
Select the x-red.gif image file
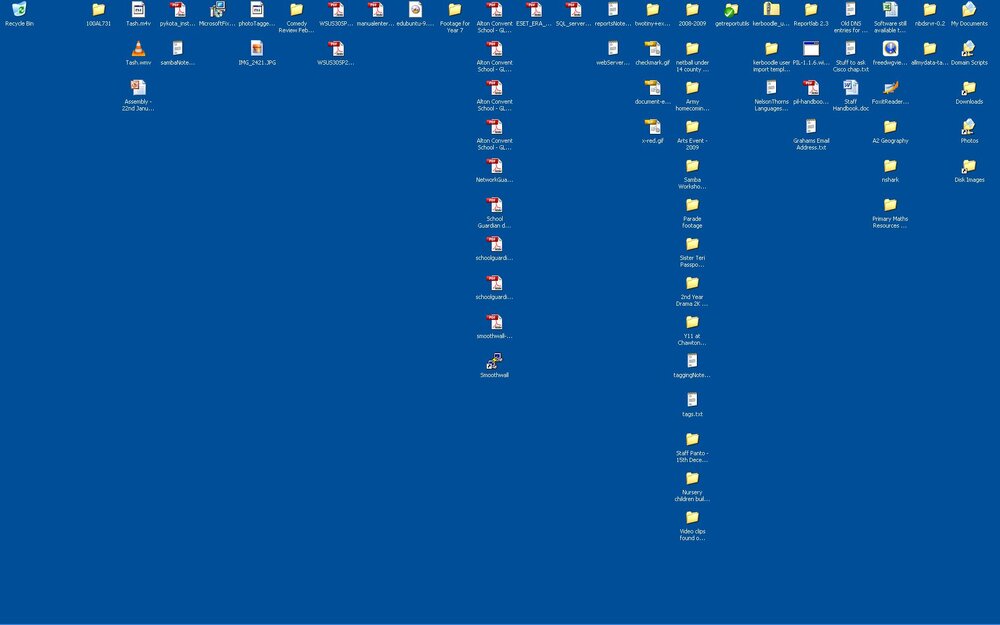click(x=652, y=126)
